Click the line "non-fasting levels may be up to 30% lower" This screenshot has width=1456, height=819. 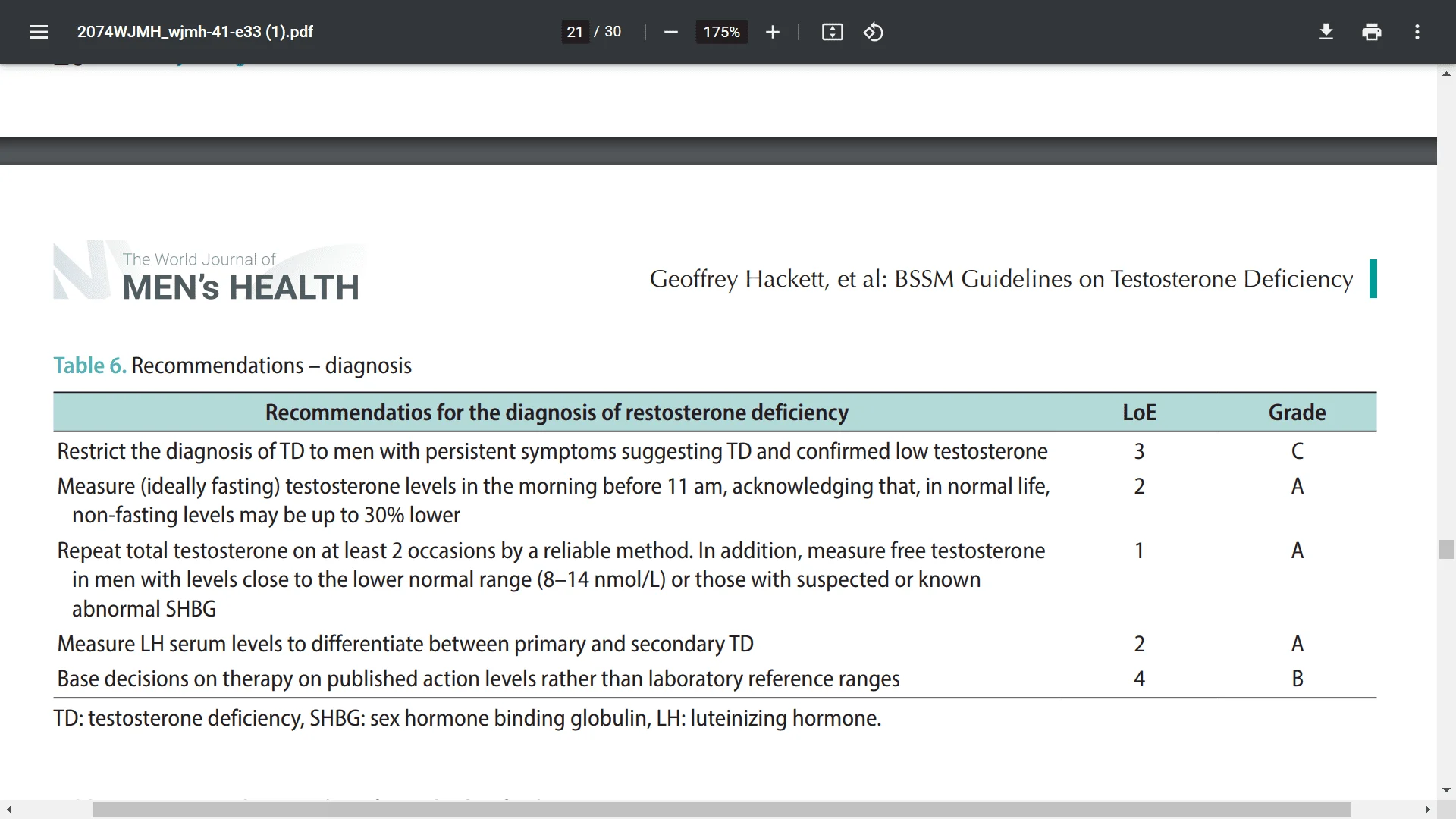tap(266, 515)
